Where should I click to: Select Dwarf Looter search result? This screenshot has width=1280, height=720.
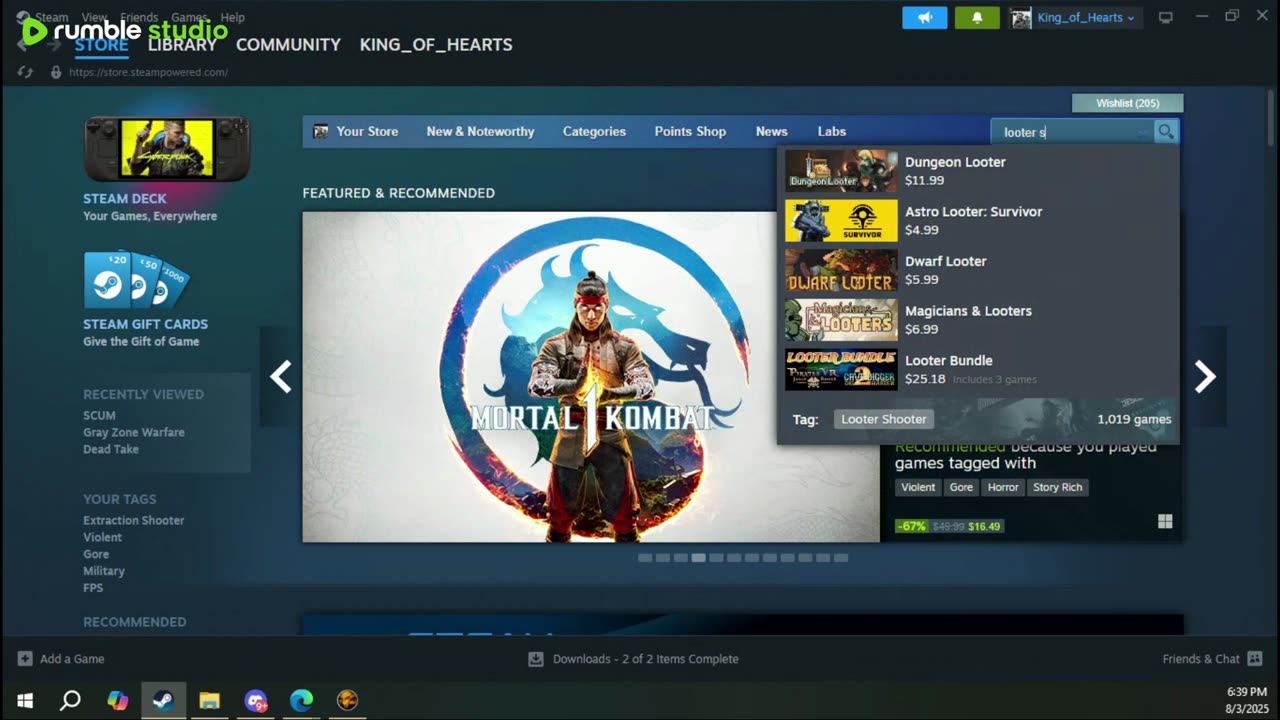tap(978, 270)
